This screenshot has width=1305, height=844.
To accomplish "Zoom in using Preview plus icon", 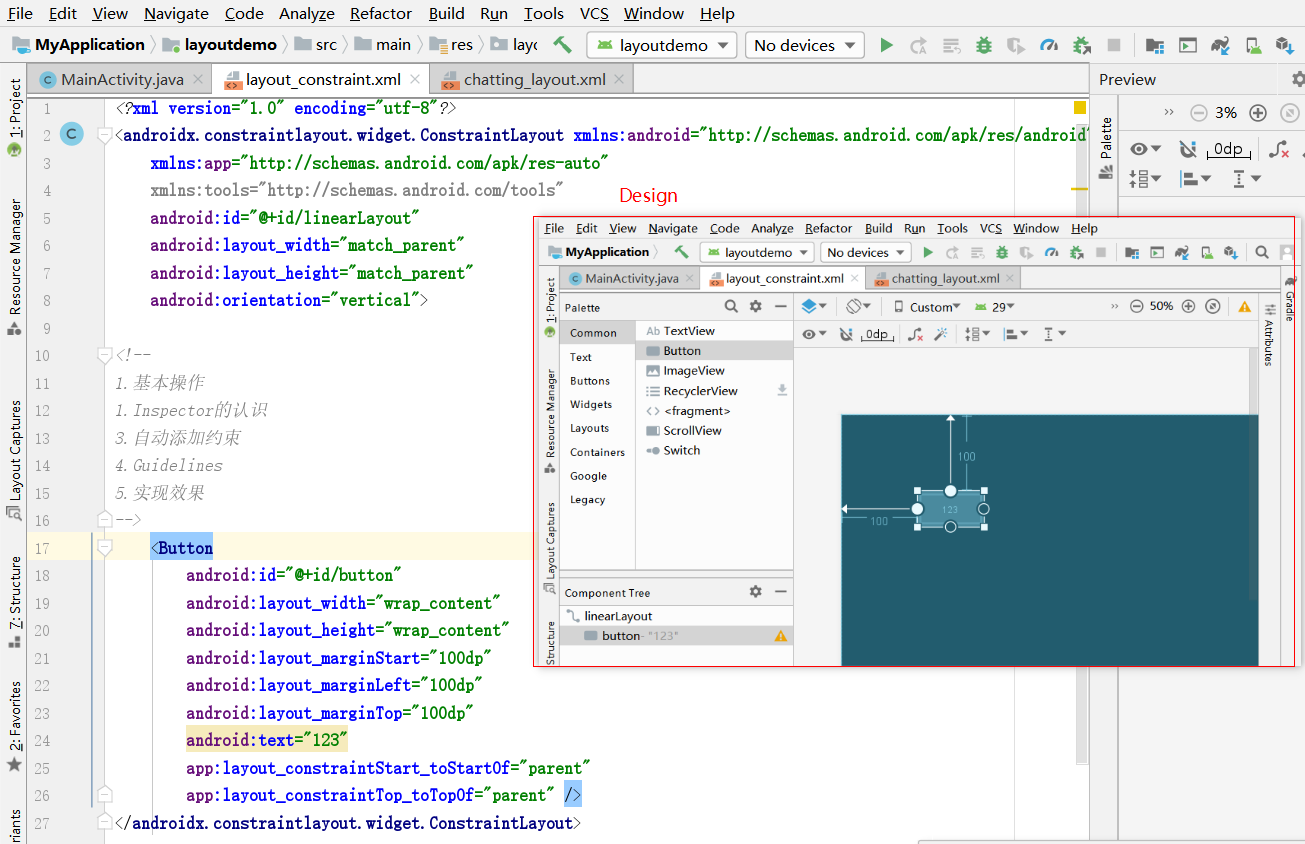I will click(x=1258, y=113).
